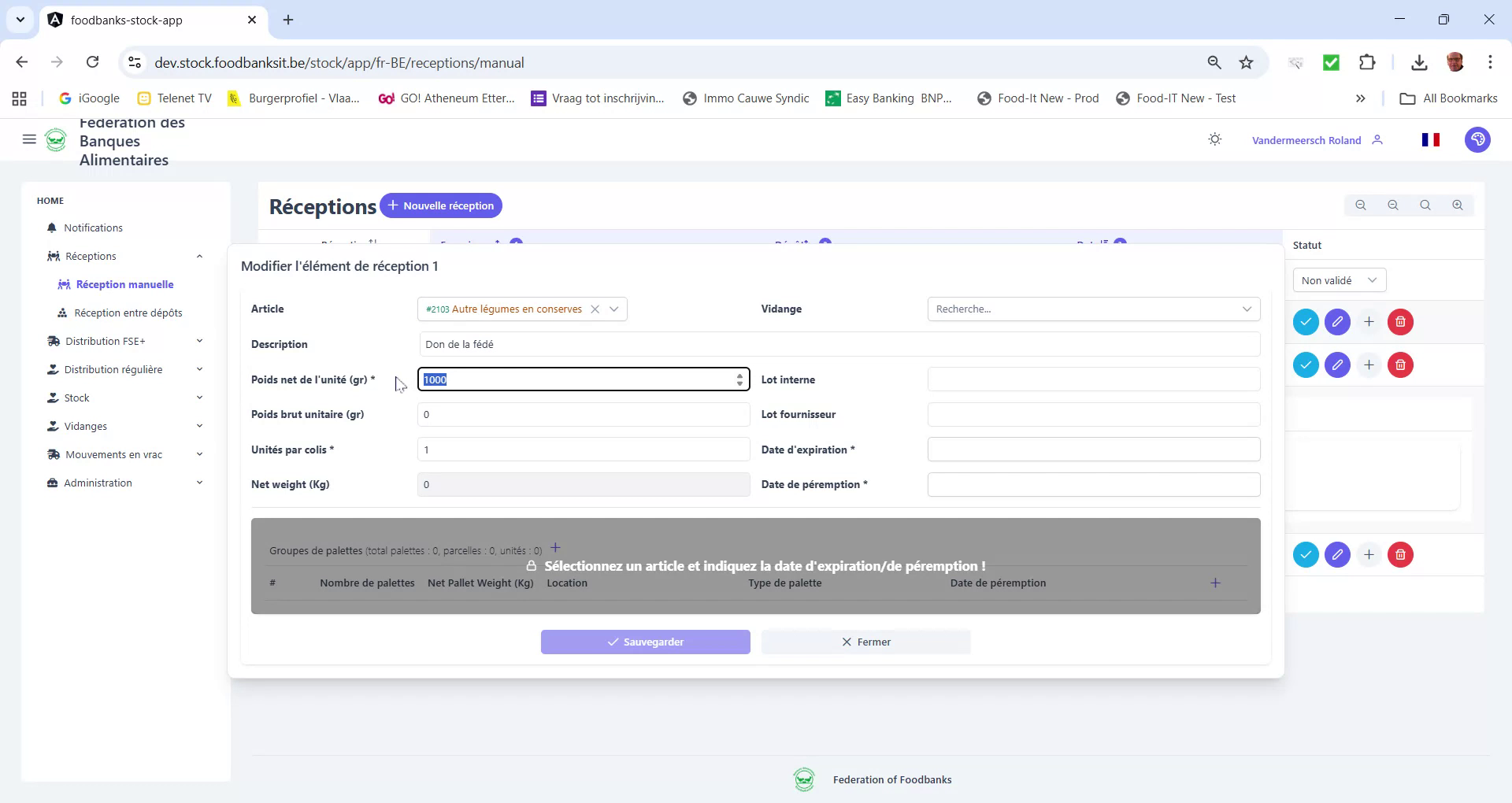Open the Article dropdown chevron
The width and height of the screenshot is (1512, 803).
[x=614, y=309]
